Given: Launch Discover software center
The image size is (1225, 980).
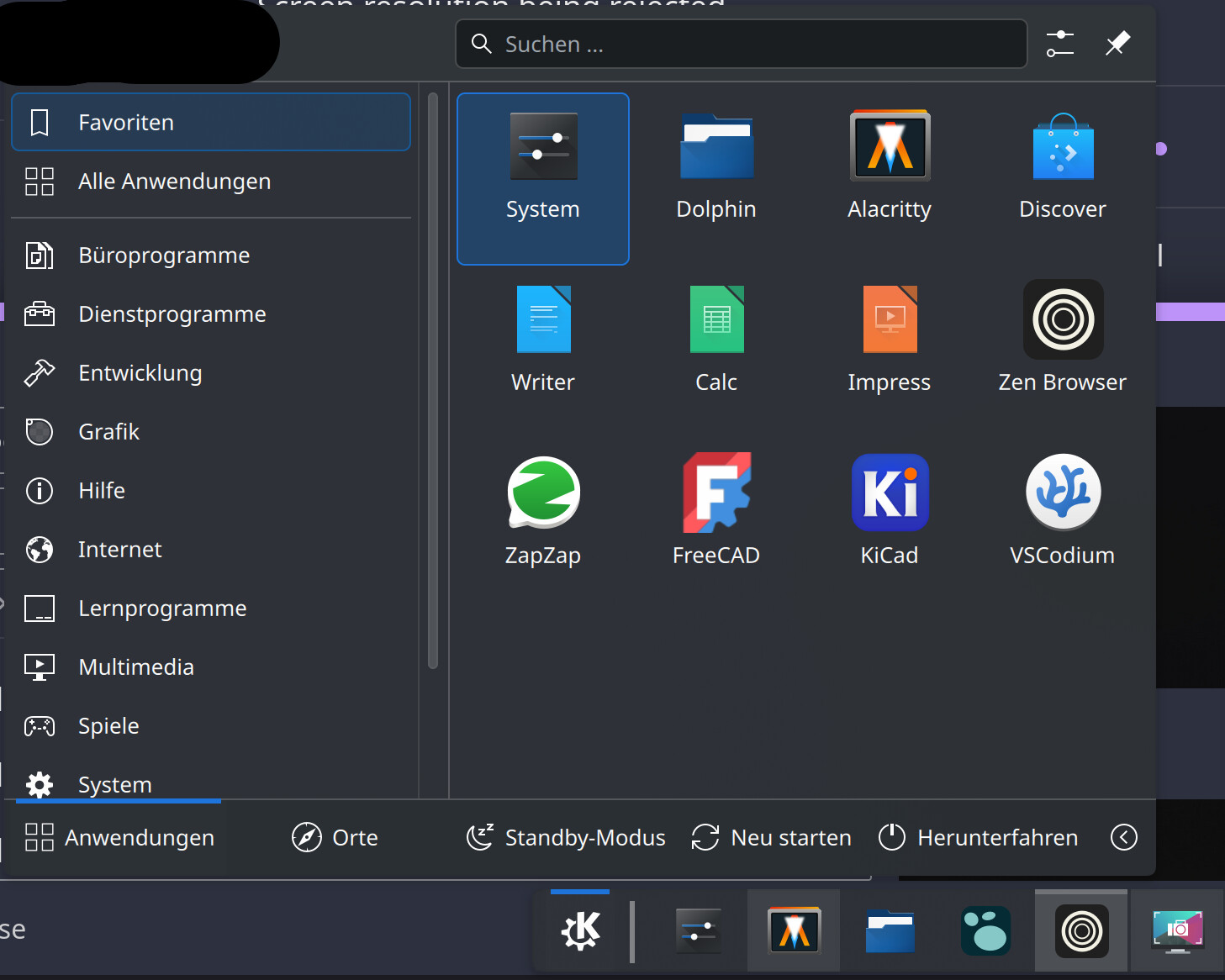Looking at the screenshot, I should 1063,179.
